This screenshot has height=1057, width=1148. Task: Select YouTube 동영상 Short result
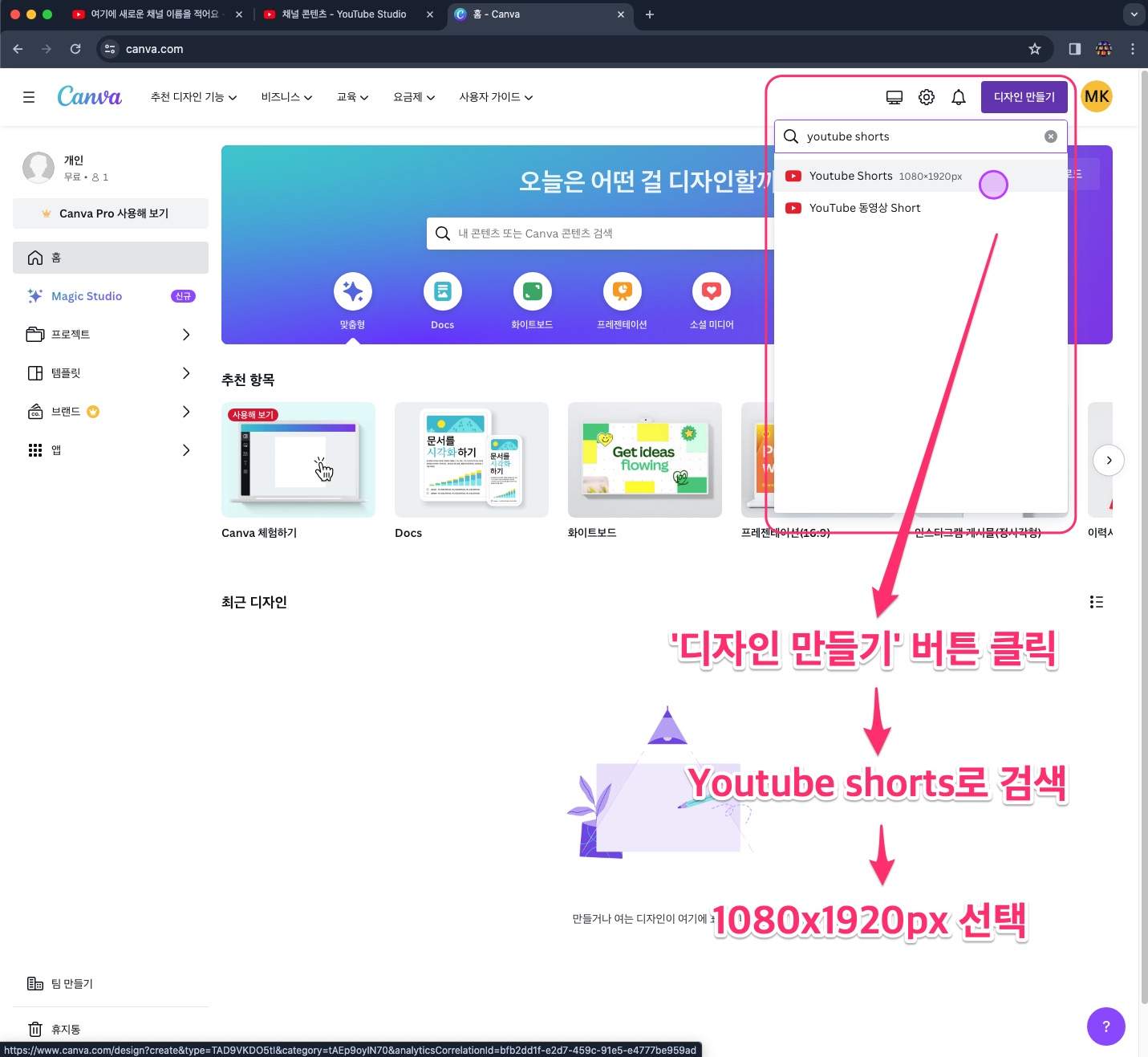click(921, 208)
